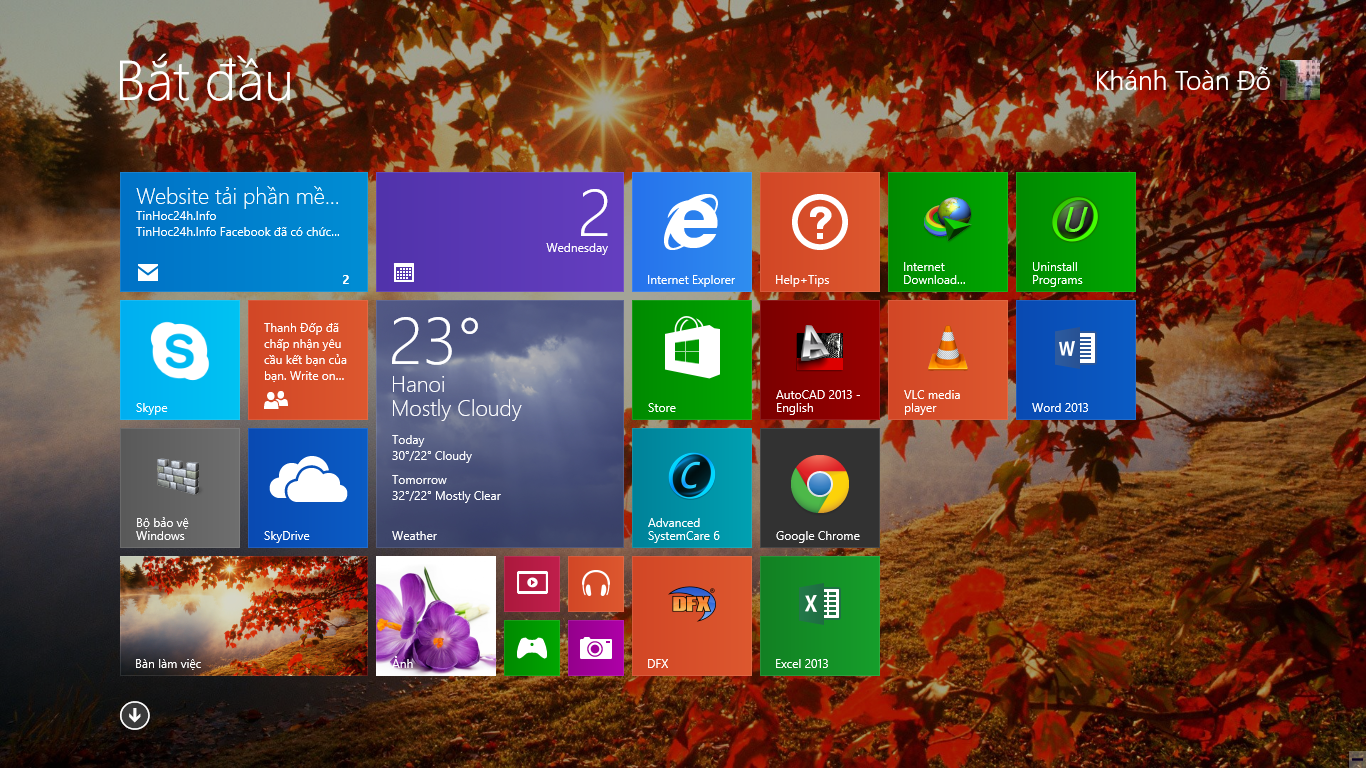This screenshot has width=1366, height=768.
Task: Open SkyDrive
Action: (307, 487)
